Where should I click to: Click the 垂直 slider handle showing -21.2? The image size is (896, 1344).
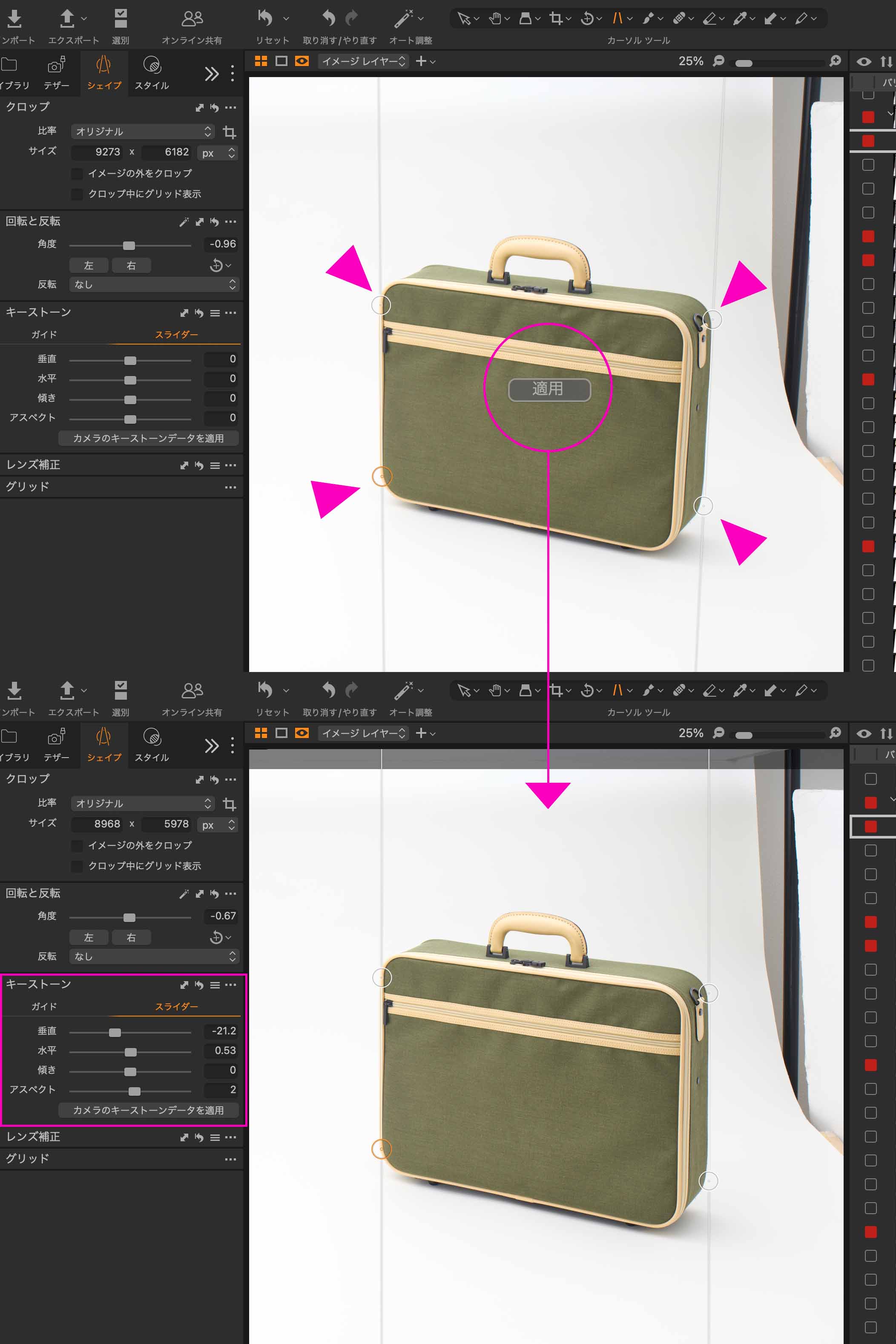tap(115, 1032)
